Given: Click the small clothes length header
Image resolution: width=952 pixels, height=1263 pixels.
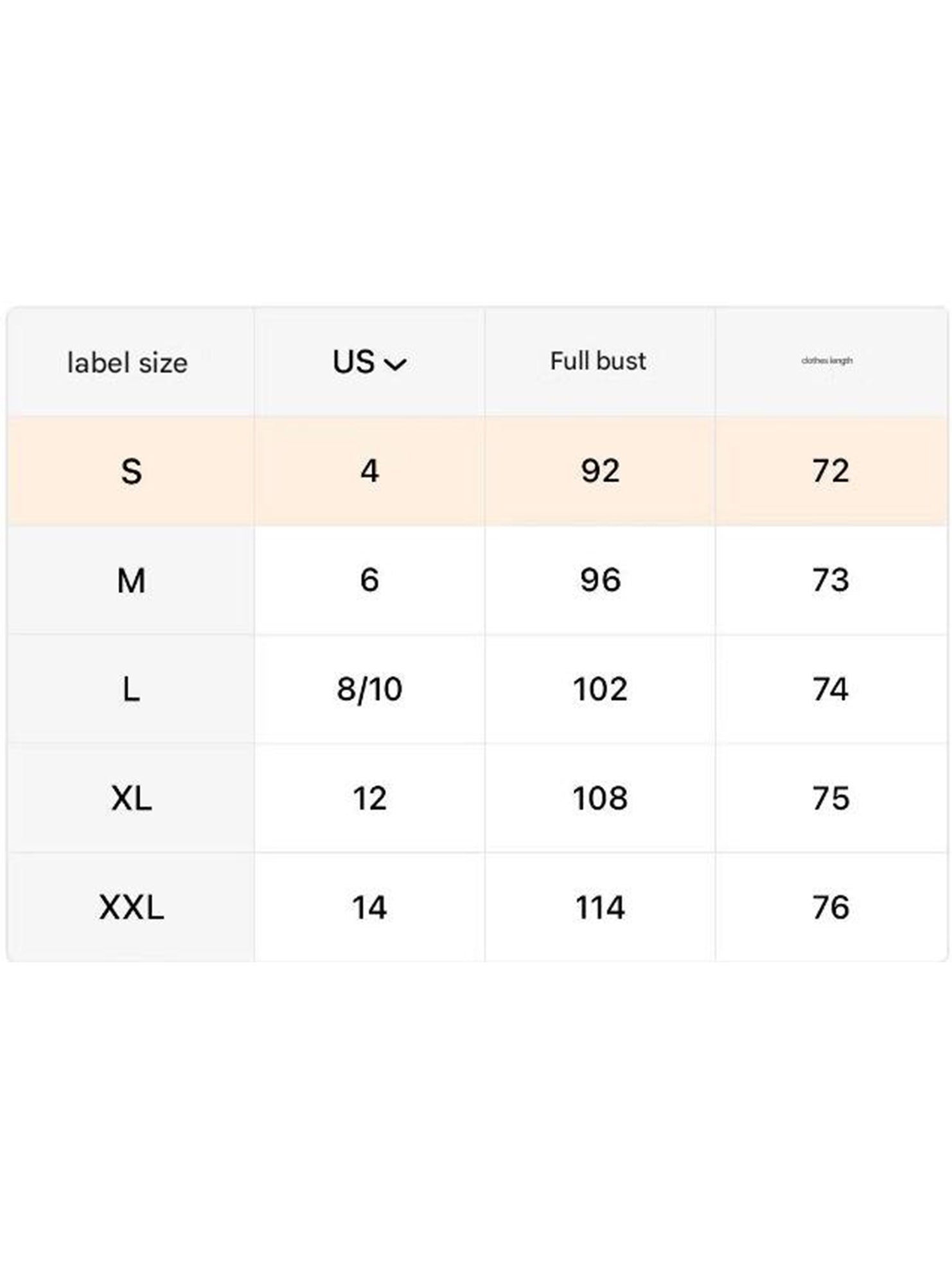Looking at the screenshot, I should coord(827,360).
